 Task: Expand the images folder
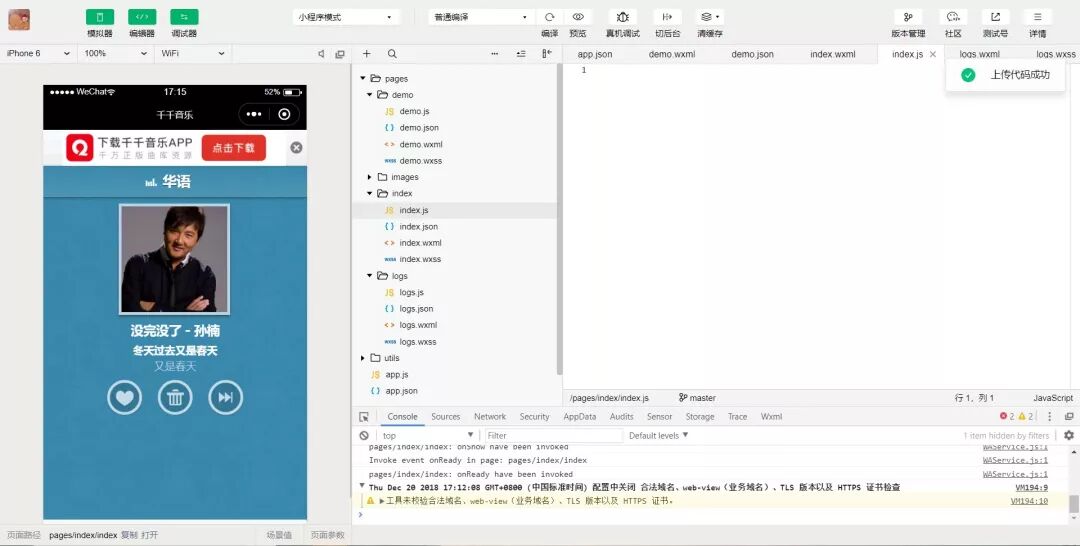(370, 177)
